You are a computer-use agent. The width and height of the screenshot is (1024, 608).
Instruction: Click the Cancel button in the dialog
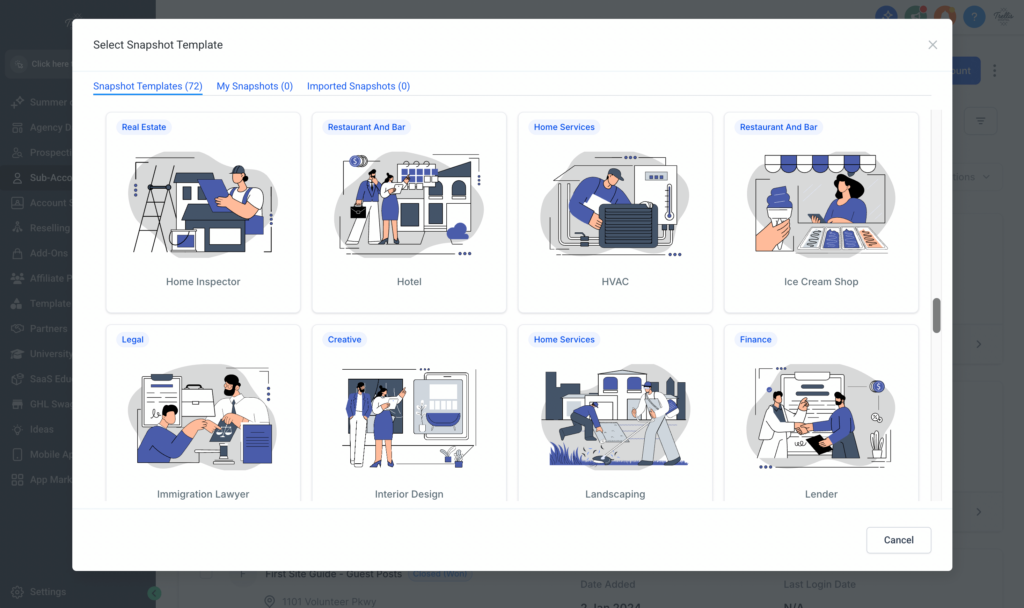point(898,539)
